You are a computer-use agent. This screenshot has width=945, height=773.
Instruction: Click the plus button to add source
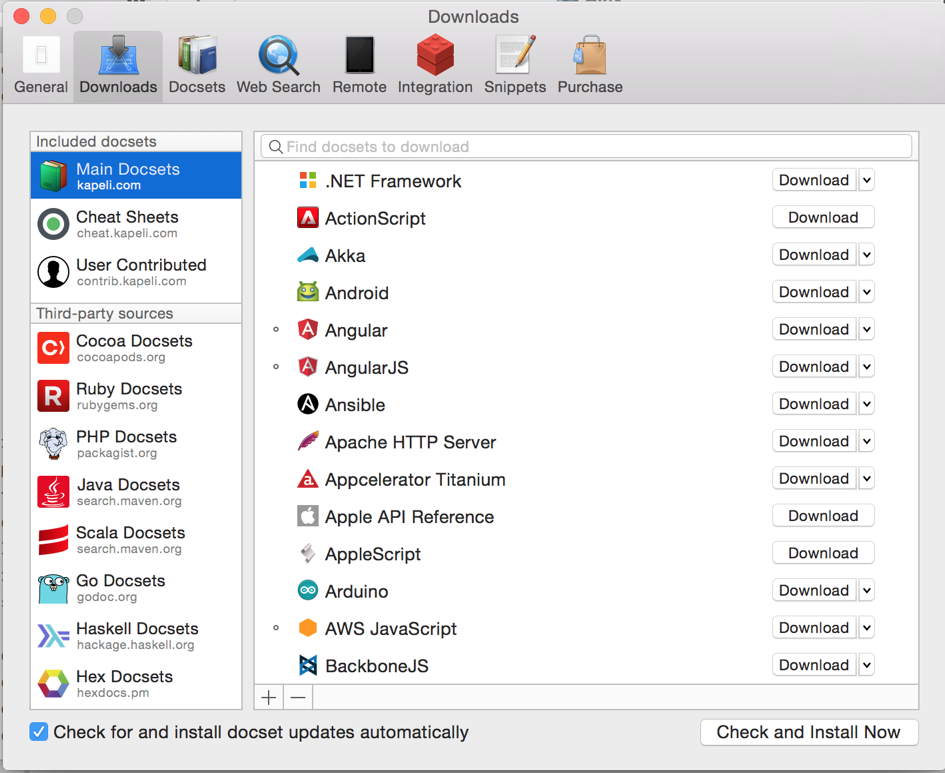(x=269, y=698)
